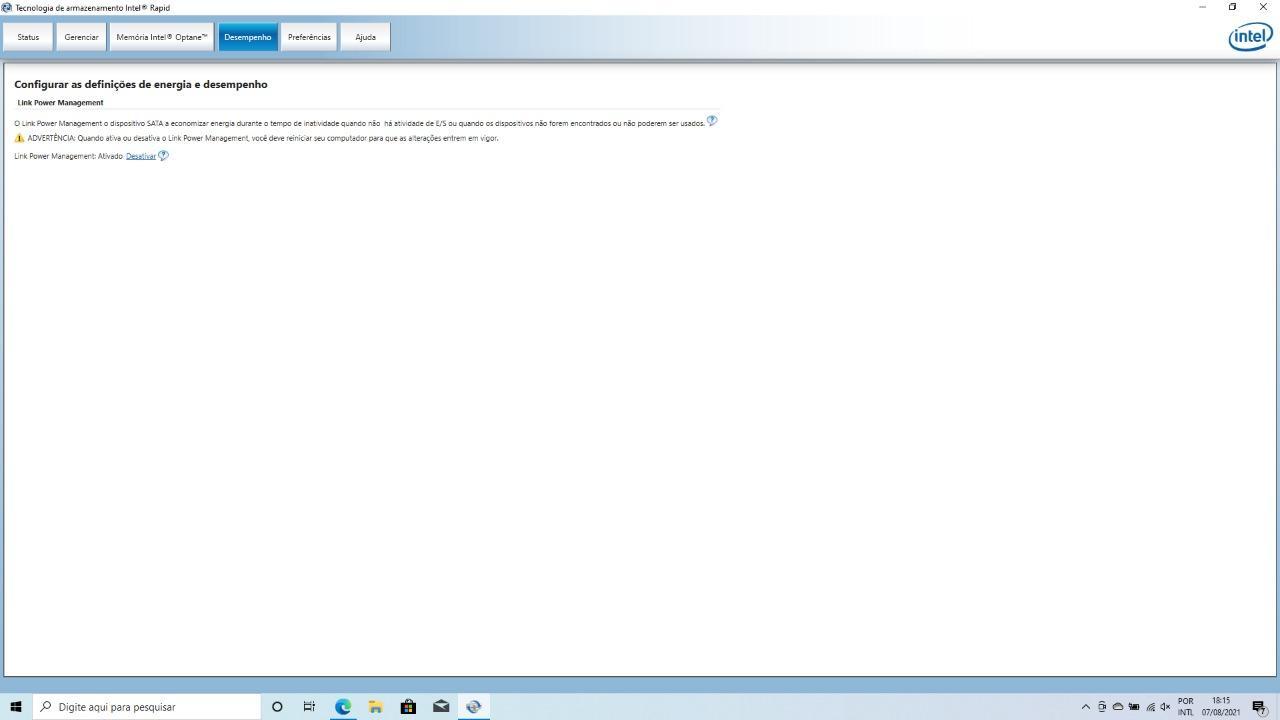
Task: Click the Intel Rapid Storage taskbar icon
Action: 474,707
